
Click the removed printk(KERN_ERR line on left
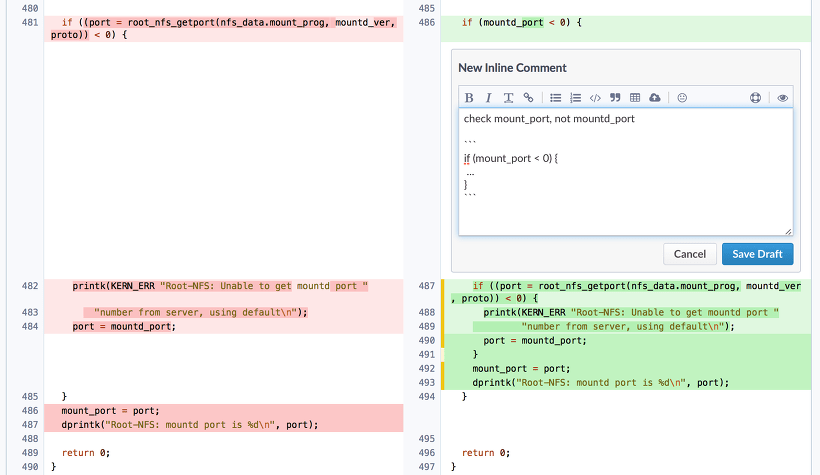coord(220,286)
